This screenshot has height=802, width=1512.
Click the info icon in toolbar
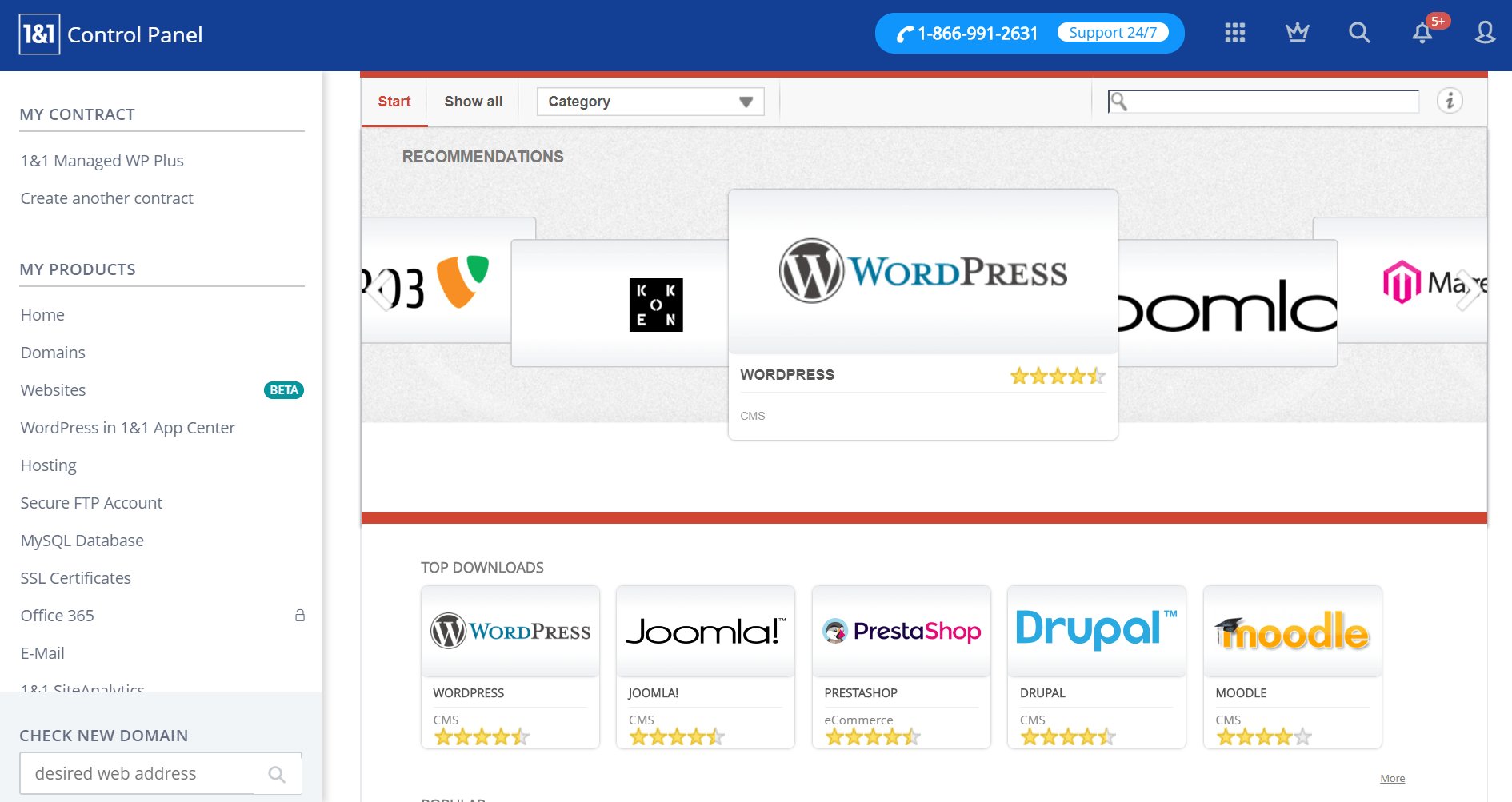click(1450, 101)
